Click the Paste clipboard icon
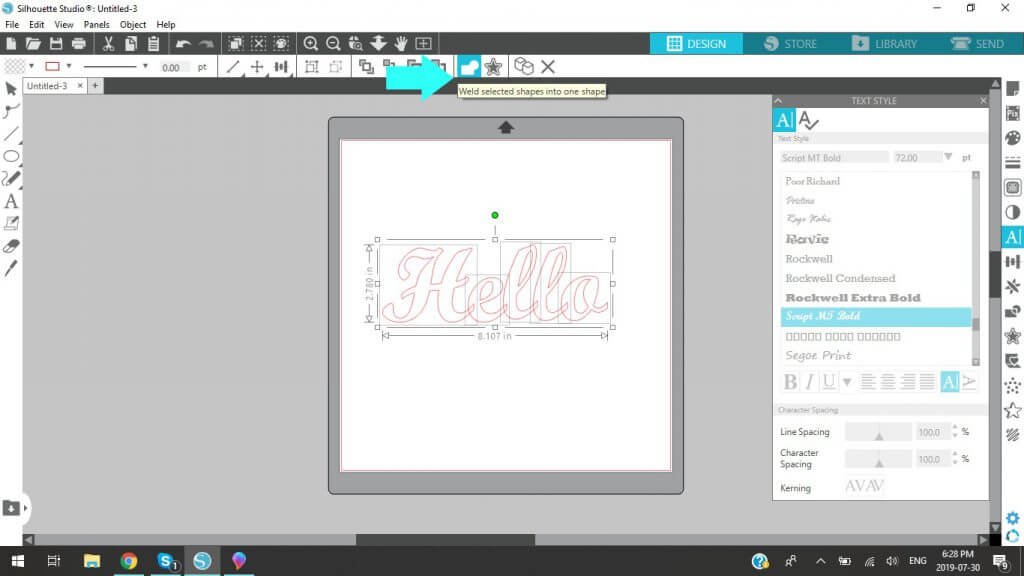Screen dimensions: 1024x576 pos(153,44)
